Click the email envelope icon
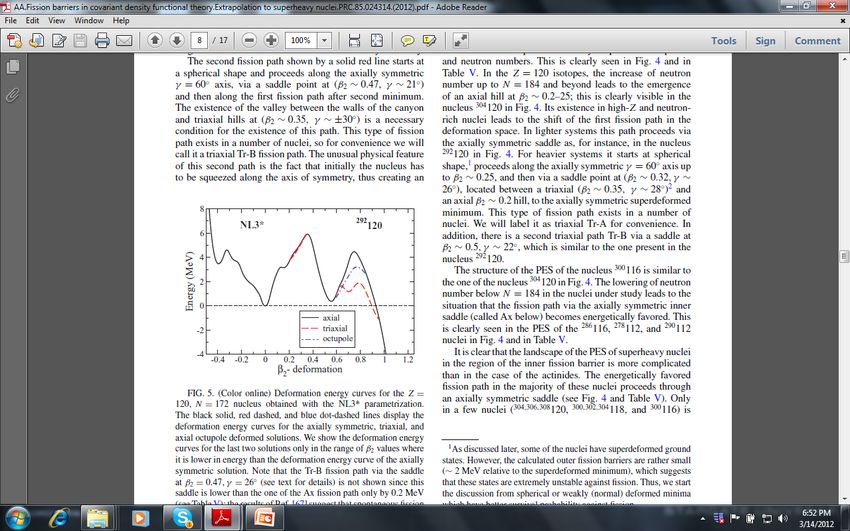 [124, 41]
